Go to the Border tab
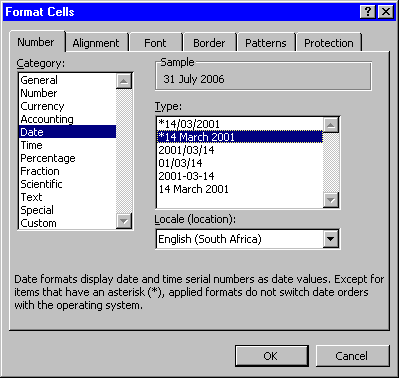Viewport: 399px width, 378px height. click(x=209, y=43)
